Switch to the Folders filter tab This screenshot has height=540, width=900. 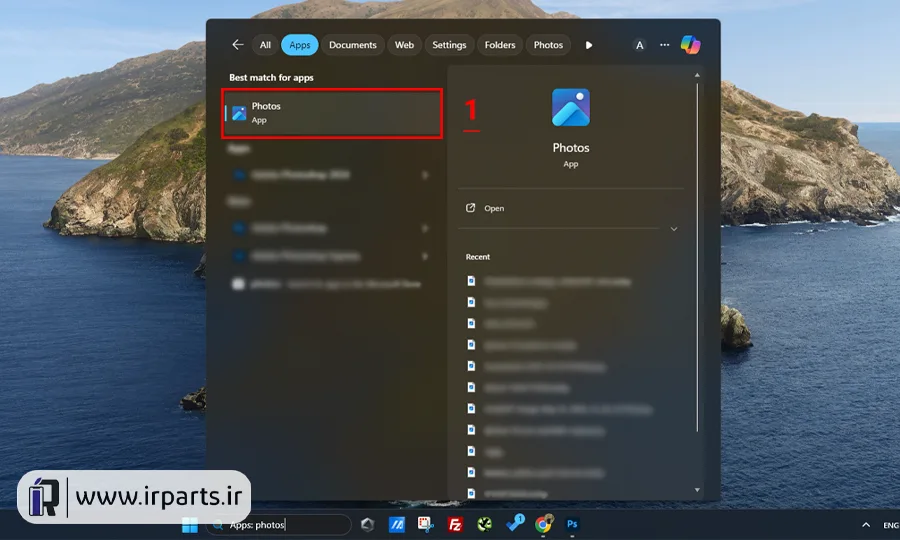[500, 45]
